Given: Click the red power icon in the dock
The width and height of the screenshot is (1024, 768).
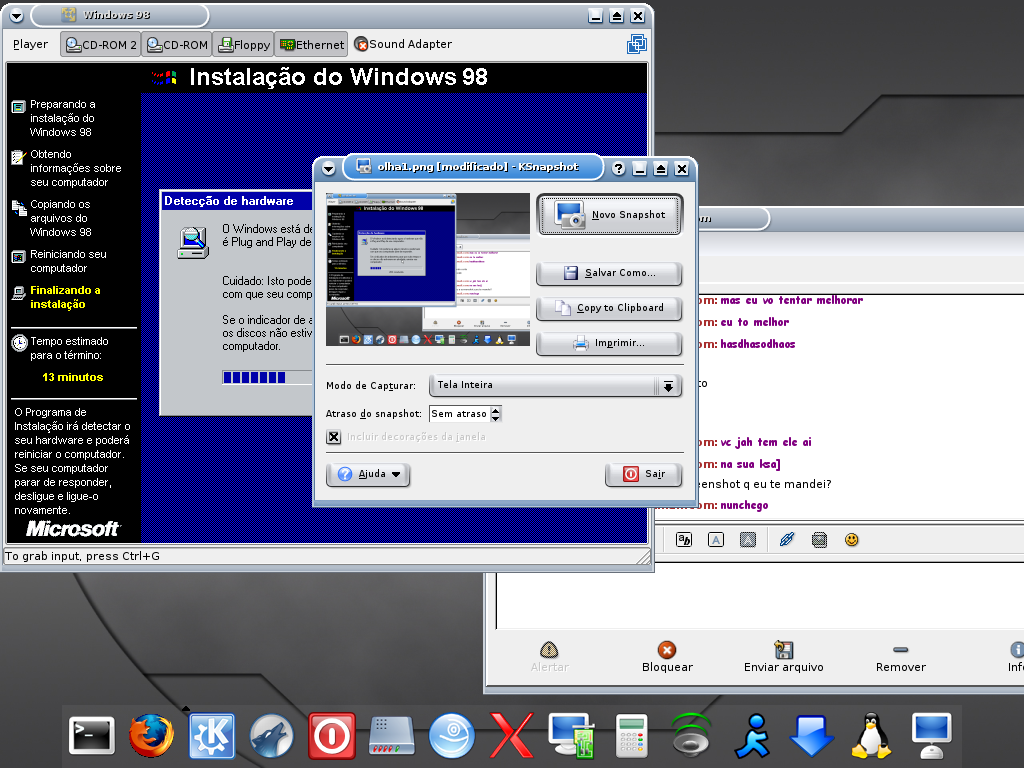Looking at the screenshot, I should click(x=332, y=735).
